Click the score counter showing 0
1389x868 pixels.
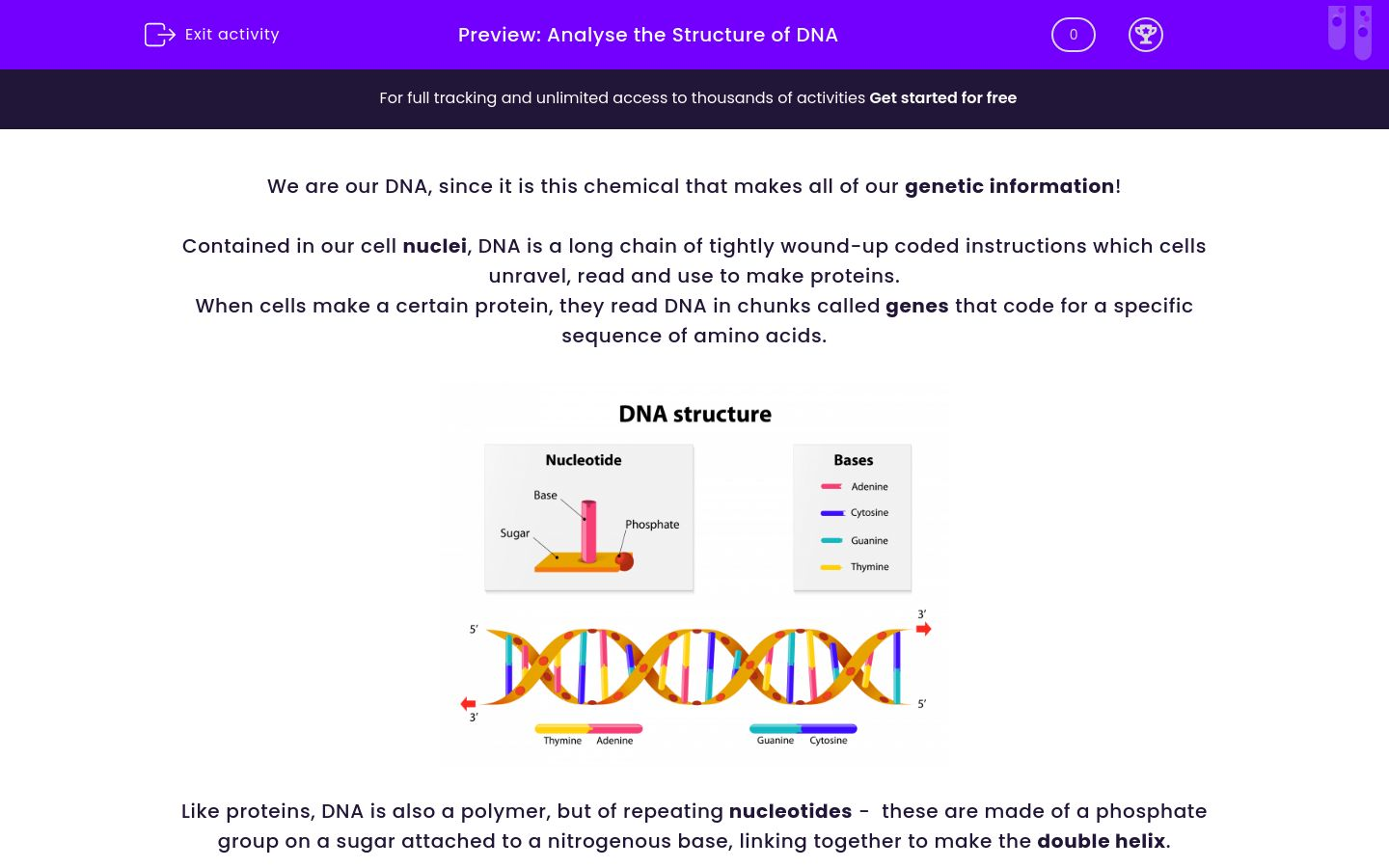pos(1073,35)
